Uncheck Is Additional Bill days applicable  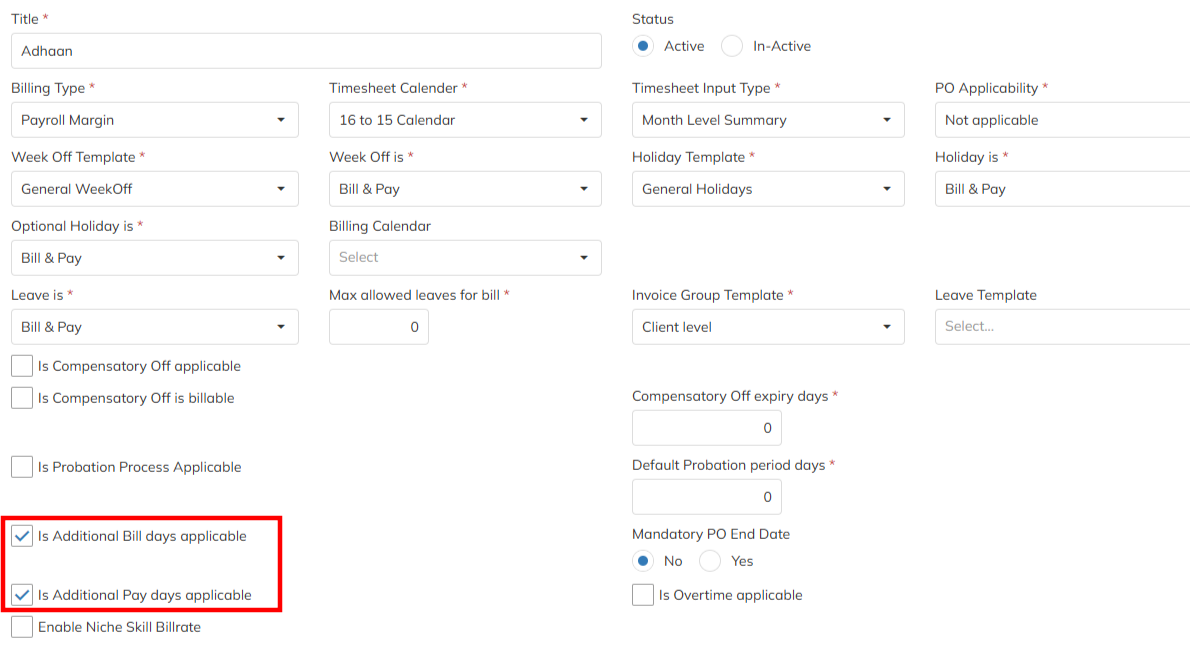tap(22, 536)
